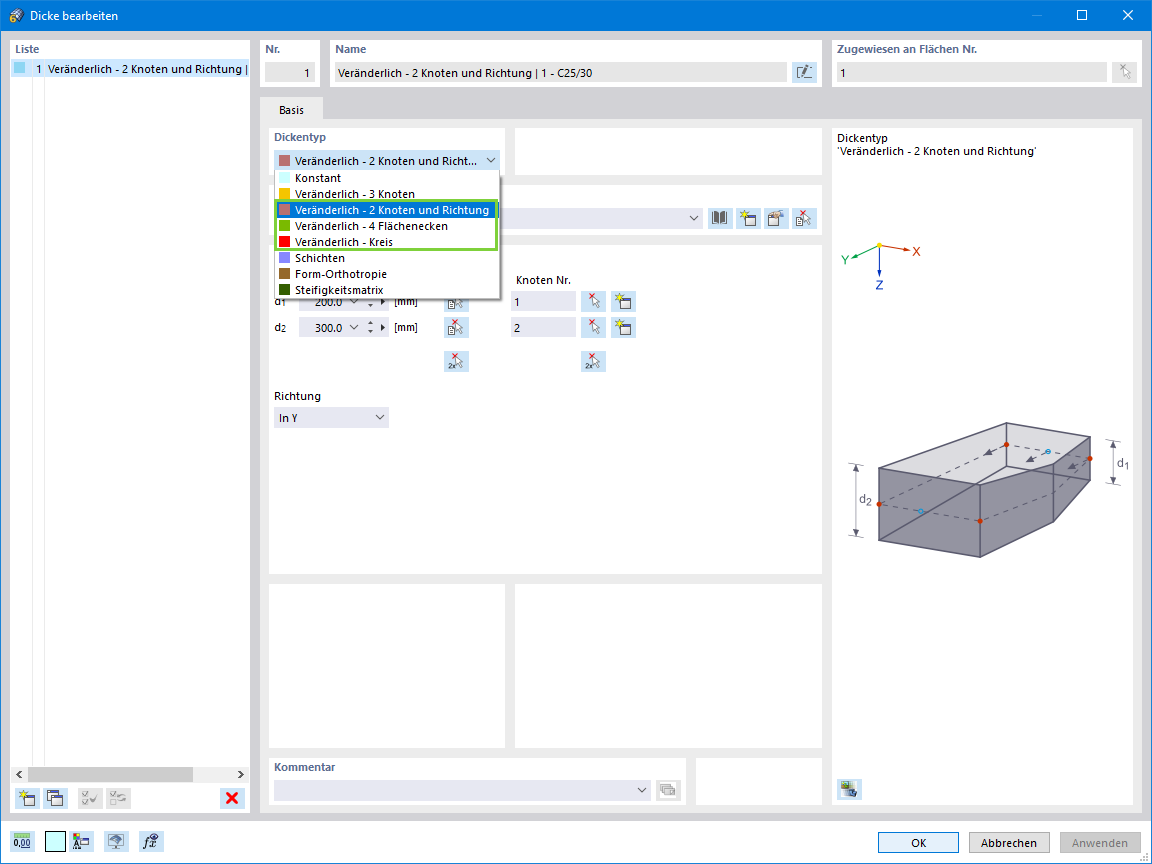Click the Knoten Nr. field containing 2
The image size is (1152, 864).
(x=544, y=328)
